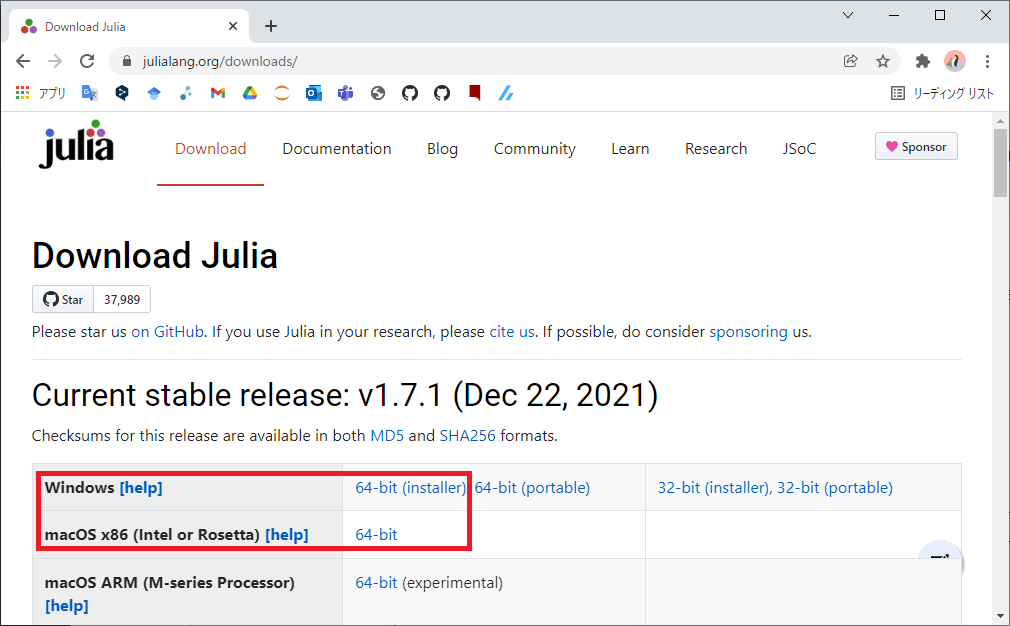The height and width of the screenshot is (626, 1010).
Task: Open the Outlook bookmark
Action: 314,93
